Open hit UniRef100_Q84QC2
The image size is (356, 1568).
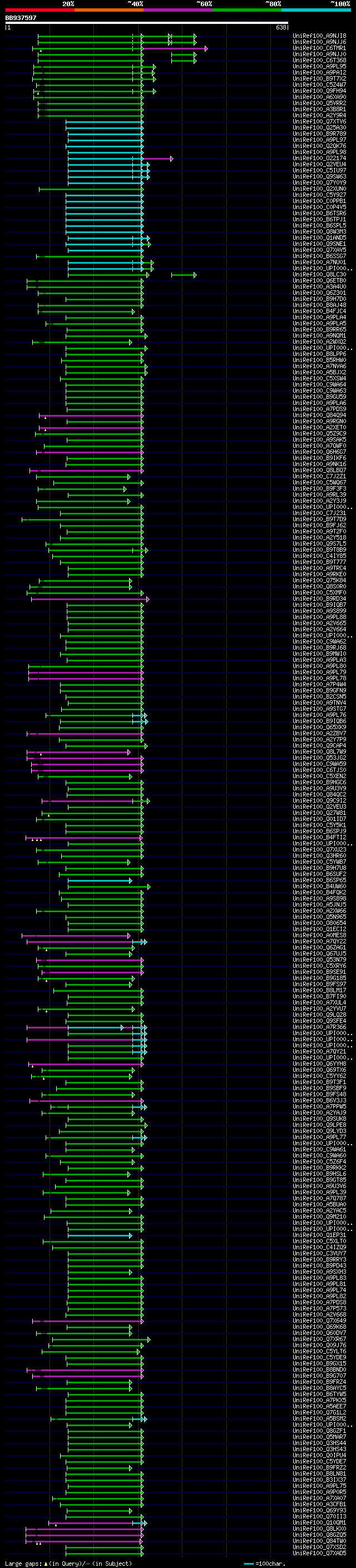tap(319, 794)
